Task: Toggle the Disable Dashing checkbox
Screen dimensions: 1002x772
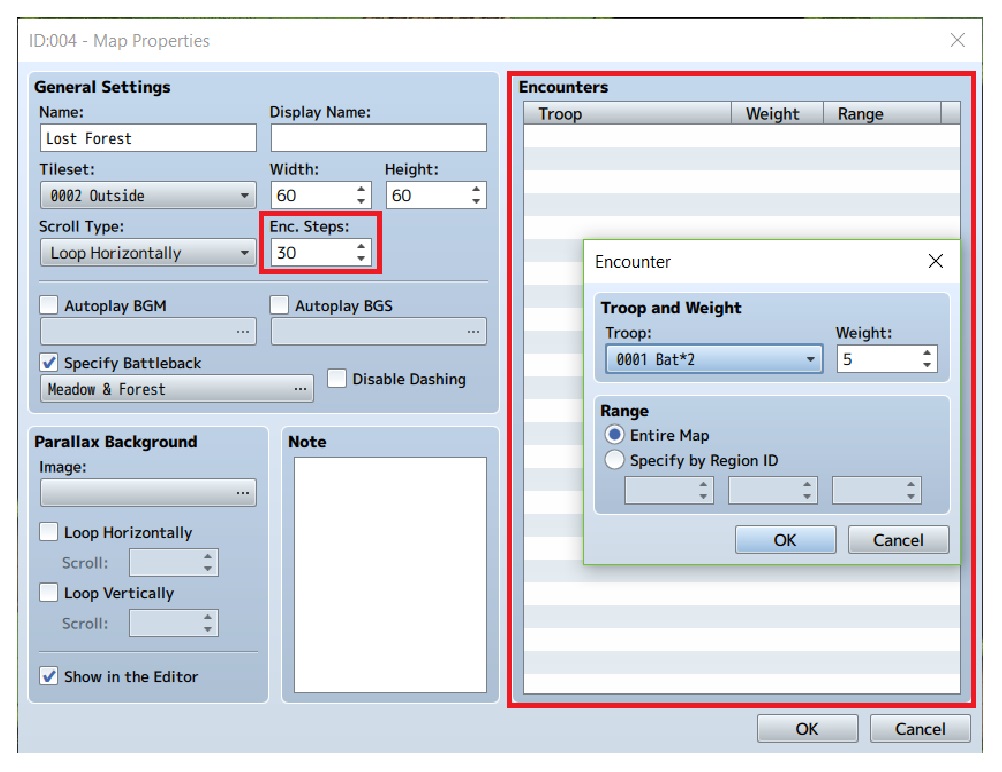Action: click(337, 378)
